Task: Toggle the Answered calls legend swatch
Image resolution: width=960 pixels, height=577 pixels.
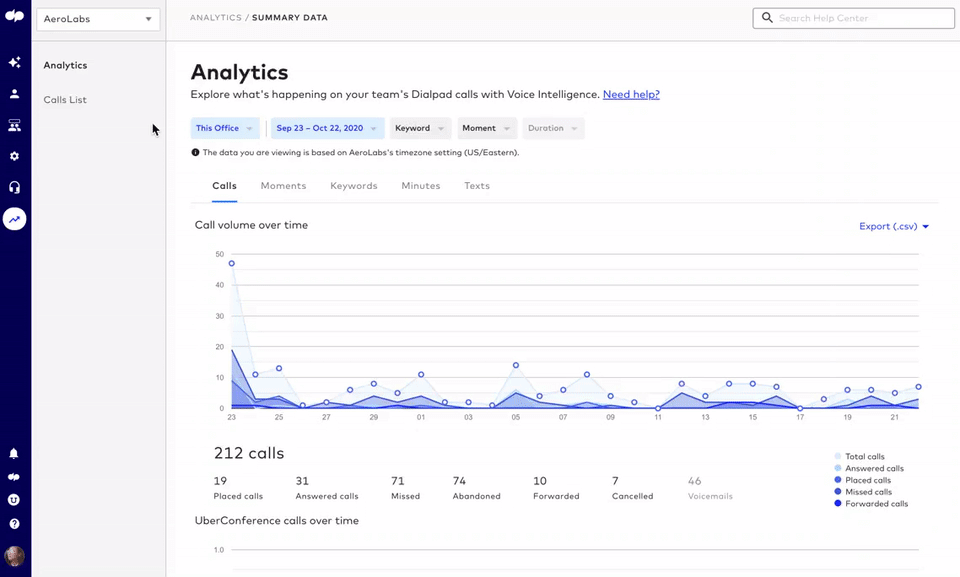Action: (x=838, y=468)
